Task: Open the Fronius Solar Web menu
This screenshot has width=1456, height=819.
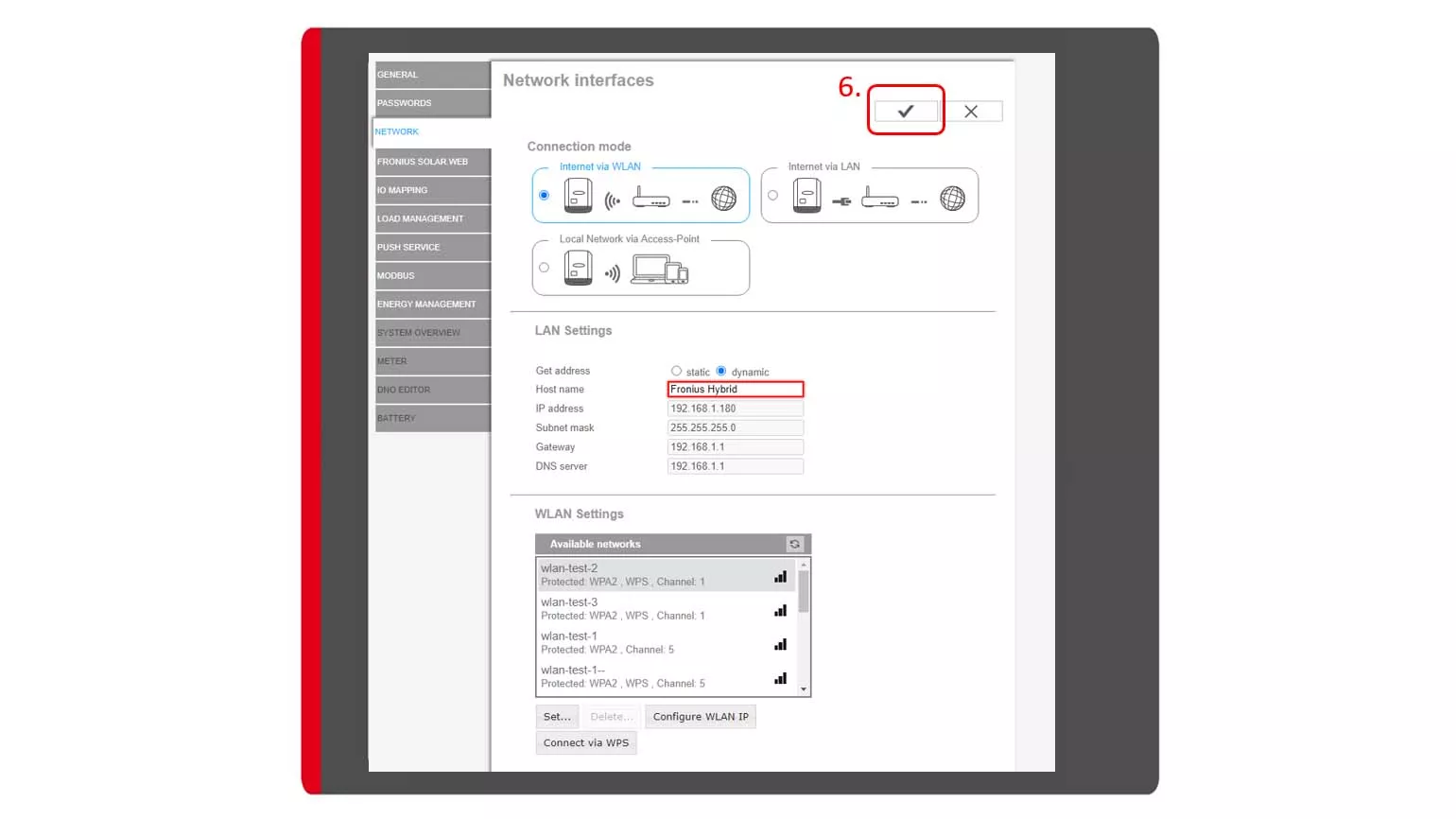Action: [432, 162]
